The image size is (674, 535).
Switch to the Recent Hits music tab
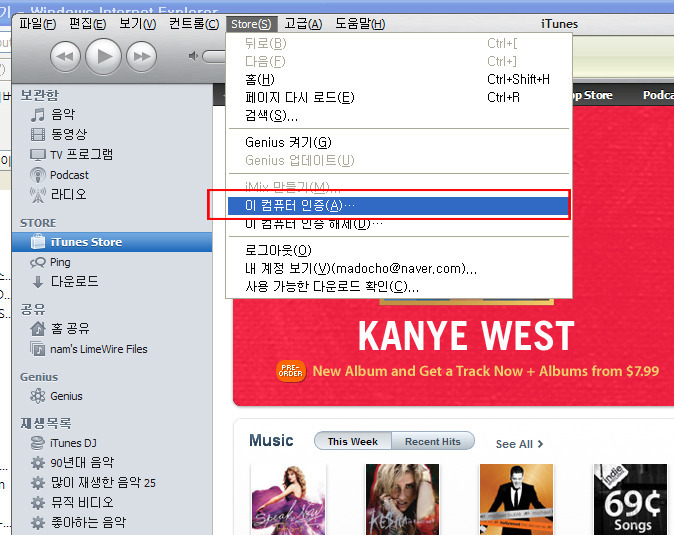pyautogui.click(x=433, y=441)
